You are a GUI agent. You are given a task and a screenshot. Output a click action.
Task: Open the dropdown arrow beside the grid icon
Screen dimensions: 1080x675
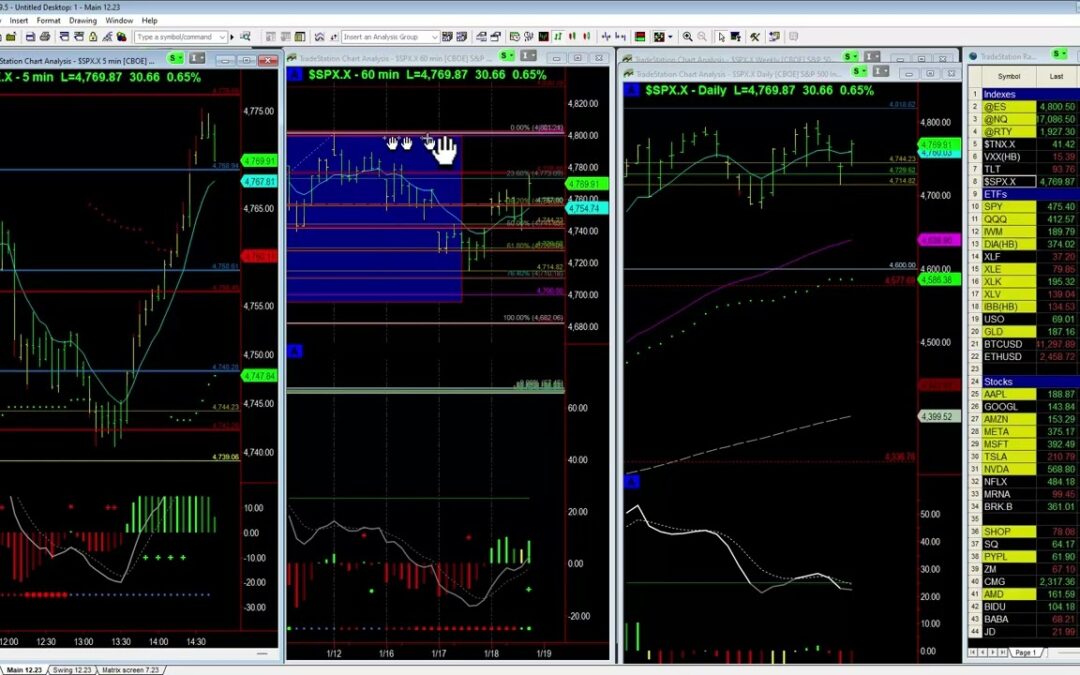point(670,37)
